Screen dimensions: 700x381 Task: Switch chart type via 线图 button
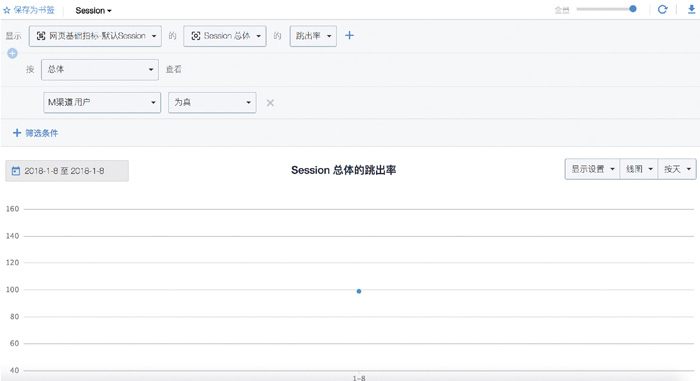click(x=639, y=169)
